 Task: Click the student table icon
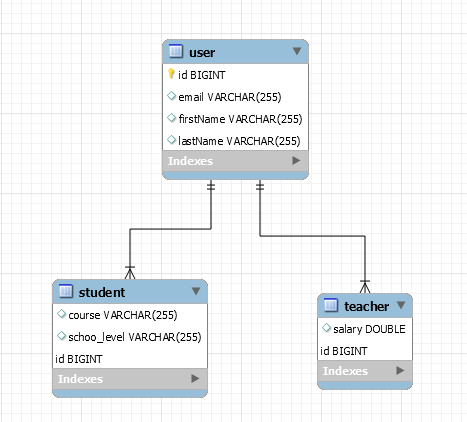65,291
